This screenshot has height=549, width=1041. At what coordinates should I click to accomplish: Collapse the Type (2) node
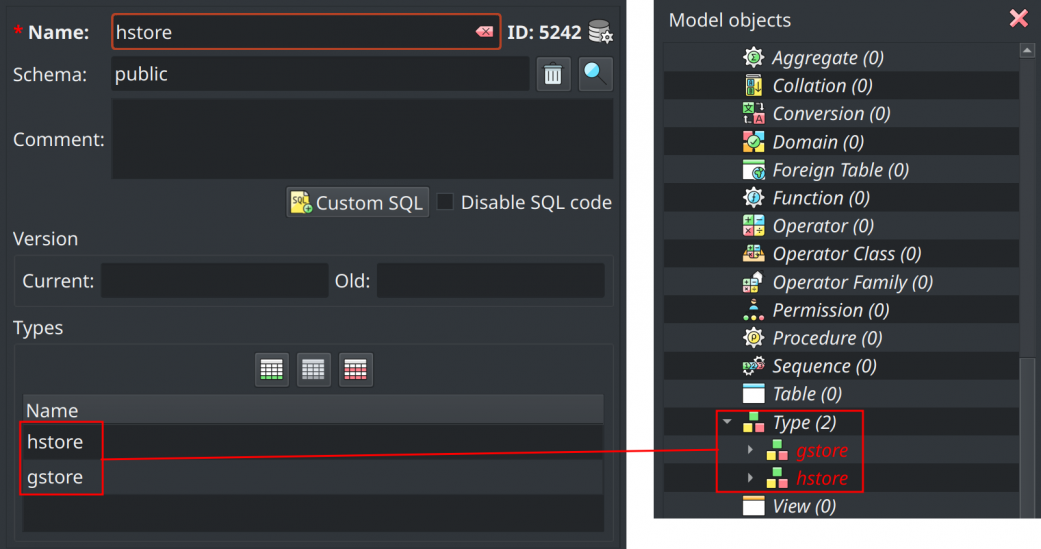[x=727, y=422]
